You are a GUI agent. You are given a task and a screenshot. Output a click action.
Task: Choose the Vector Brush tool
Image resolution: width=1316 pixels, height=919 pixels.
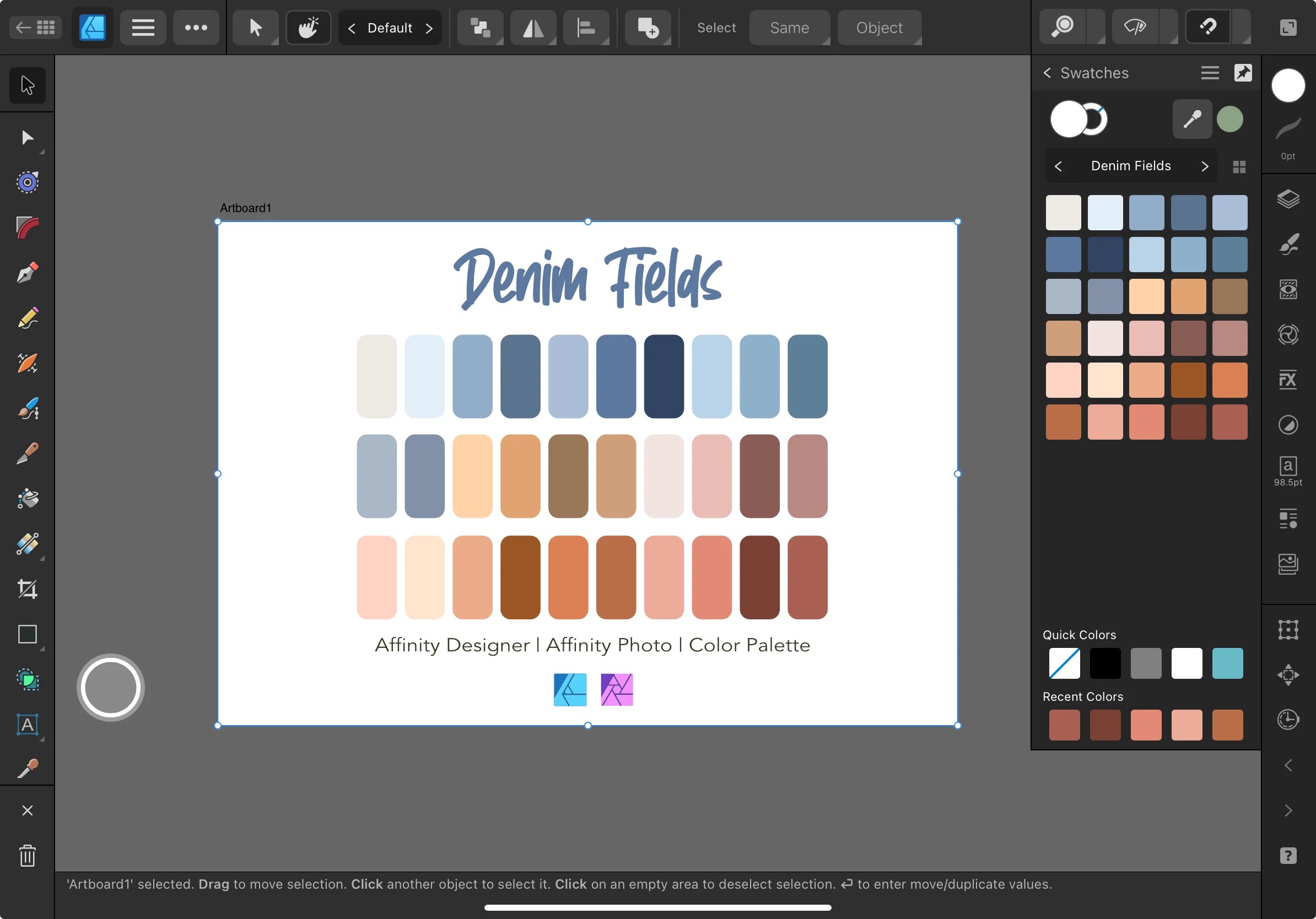[x=28, y=408]
